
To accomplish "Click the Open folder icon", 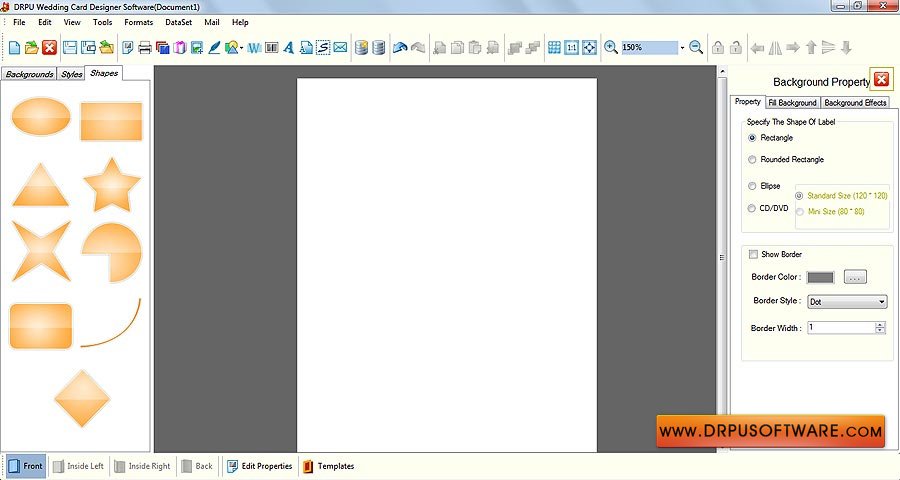I will 32,48.
